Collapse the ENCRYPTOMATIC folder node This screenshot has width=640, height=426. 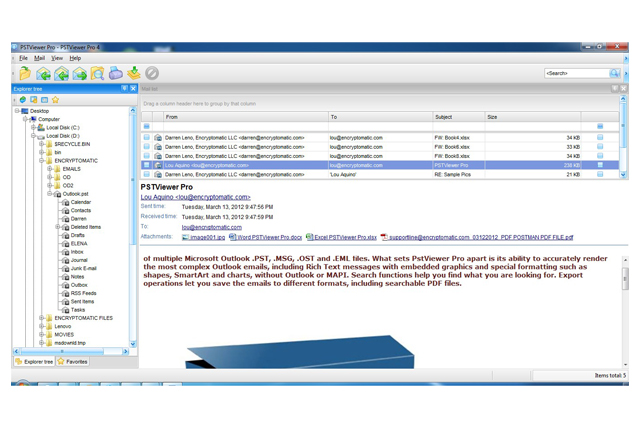click(42, 161)
